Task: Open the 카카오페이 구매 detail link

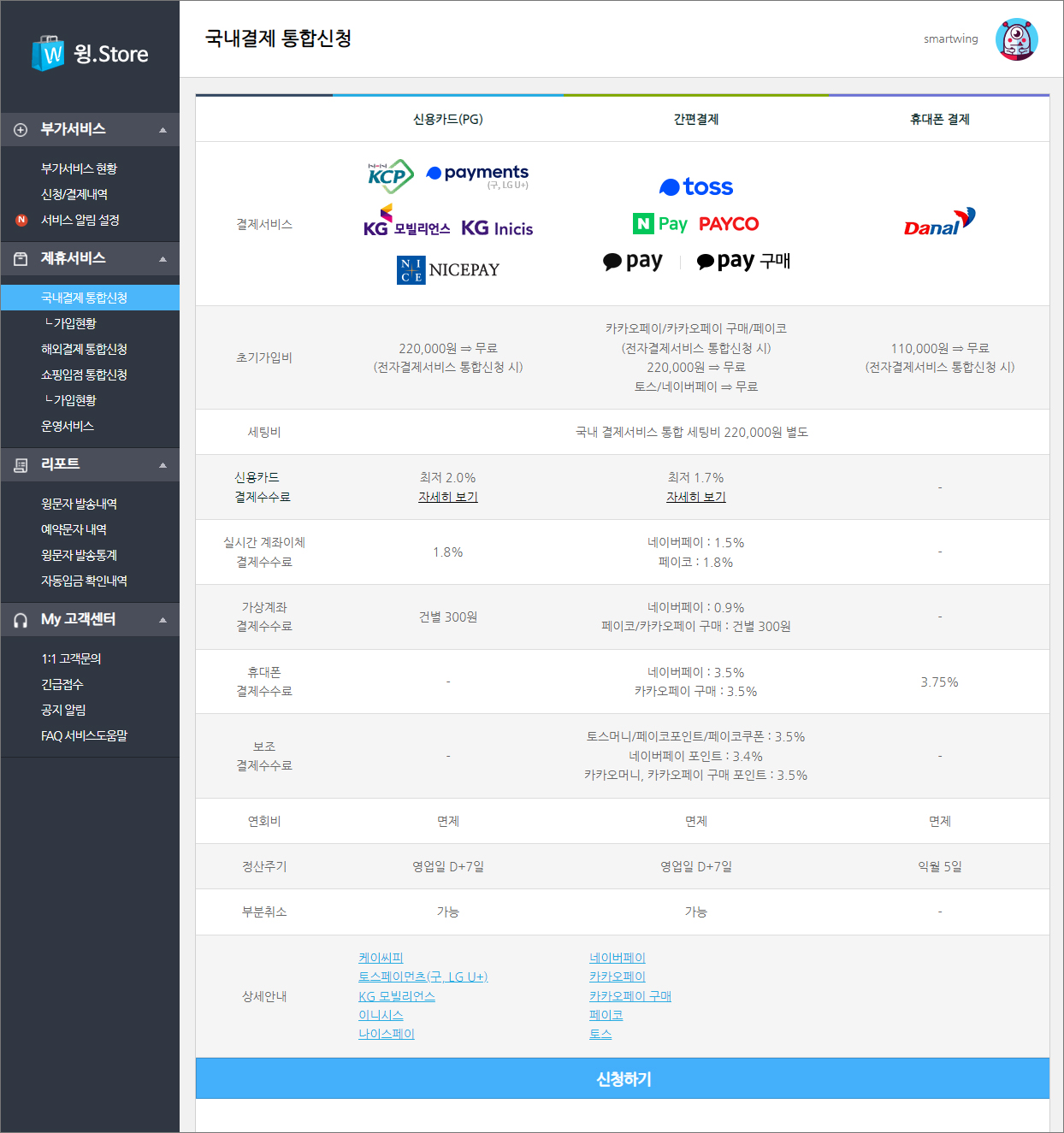Action: pyautogui.click(x=630, y=997)
